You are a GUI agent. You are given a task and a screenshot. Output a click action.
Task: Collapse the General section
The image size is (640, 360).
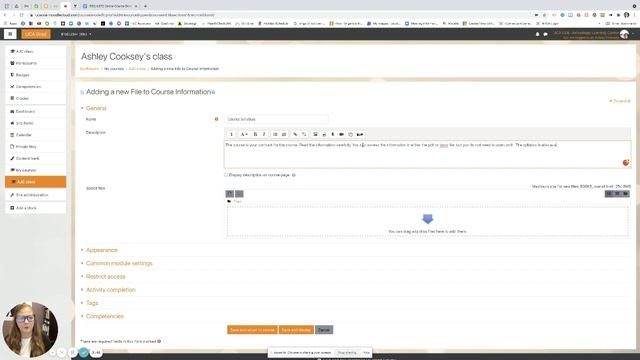pos(96,108)
